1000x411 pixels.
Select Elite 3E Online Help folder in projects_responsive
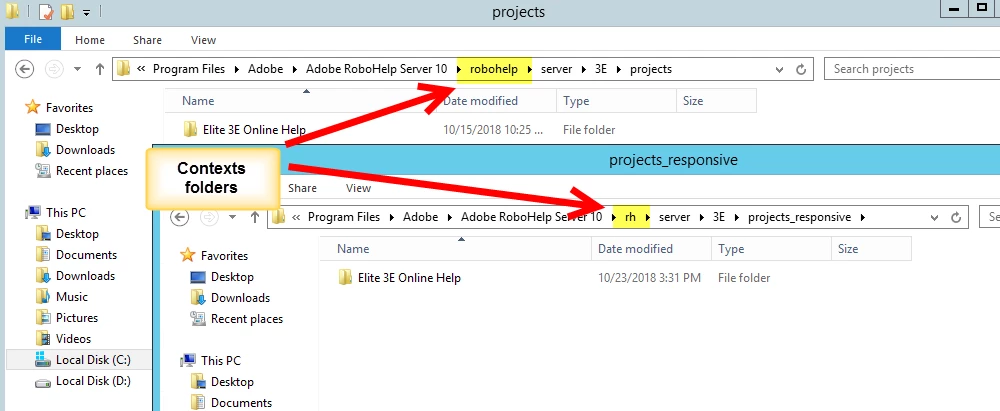pyautogui.click(x=399, y=278)
